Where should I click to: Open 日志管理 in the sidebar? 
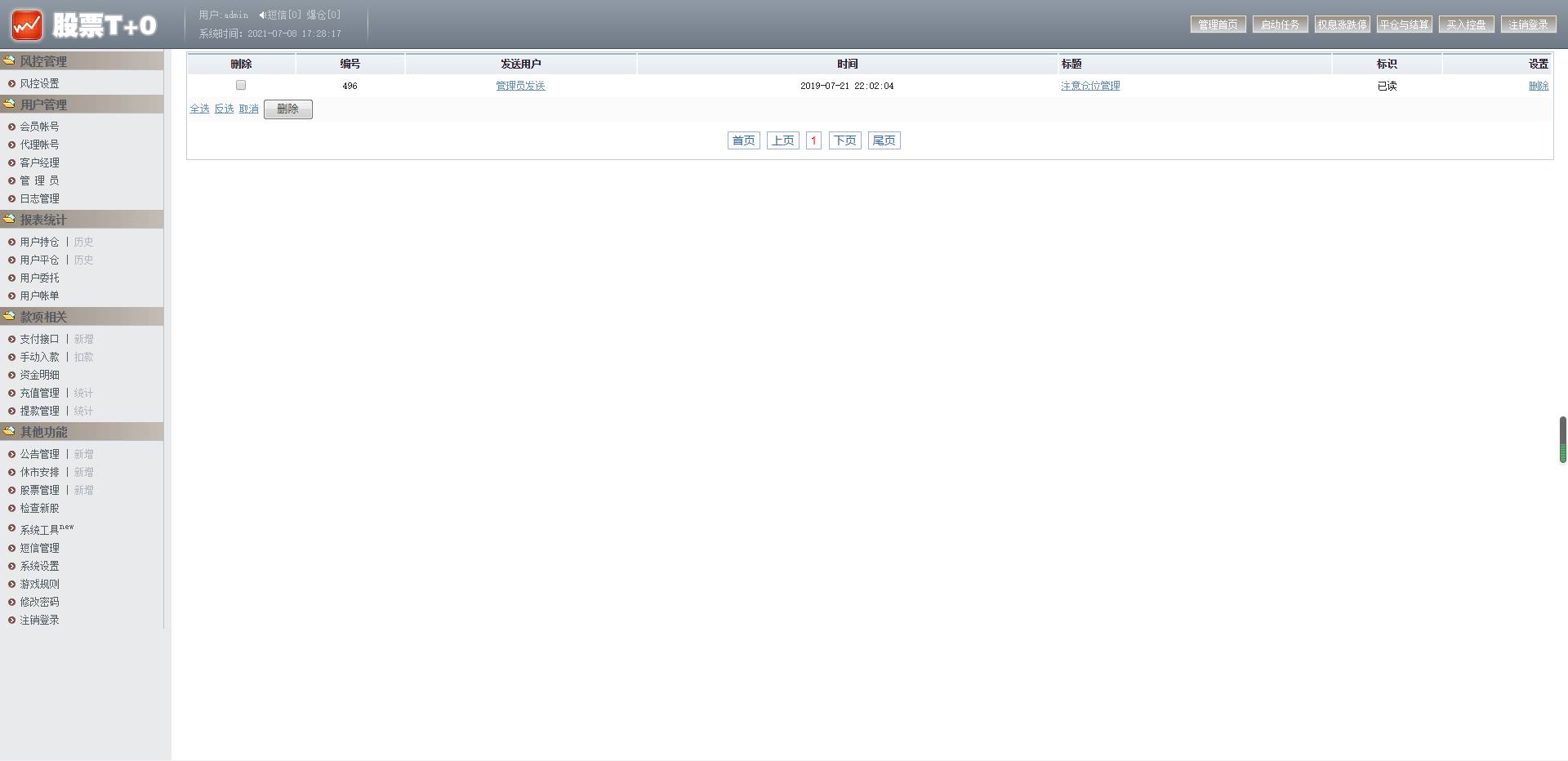(x=39, y=198)
